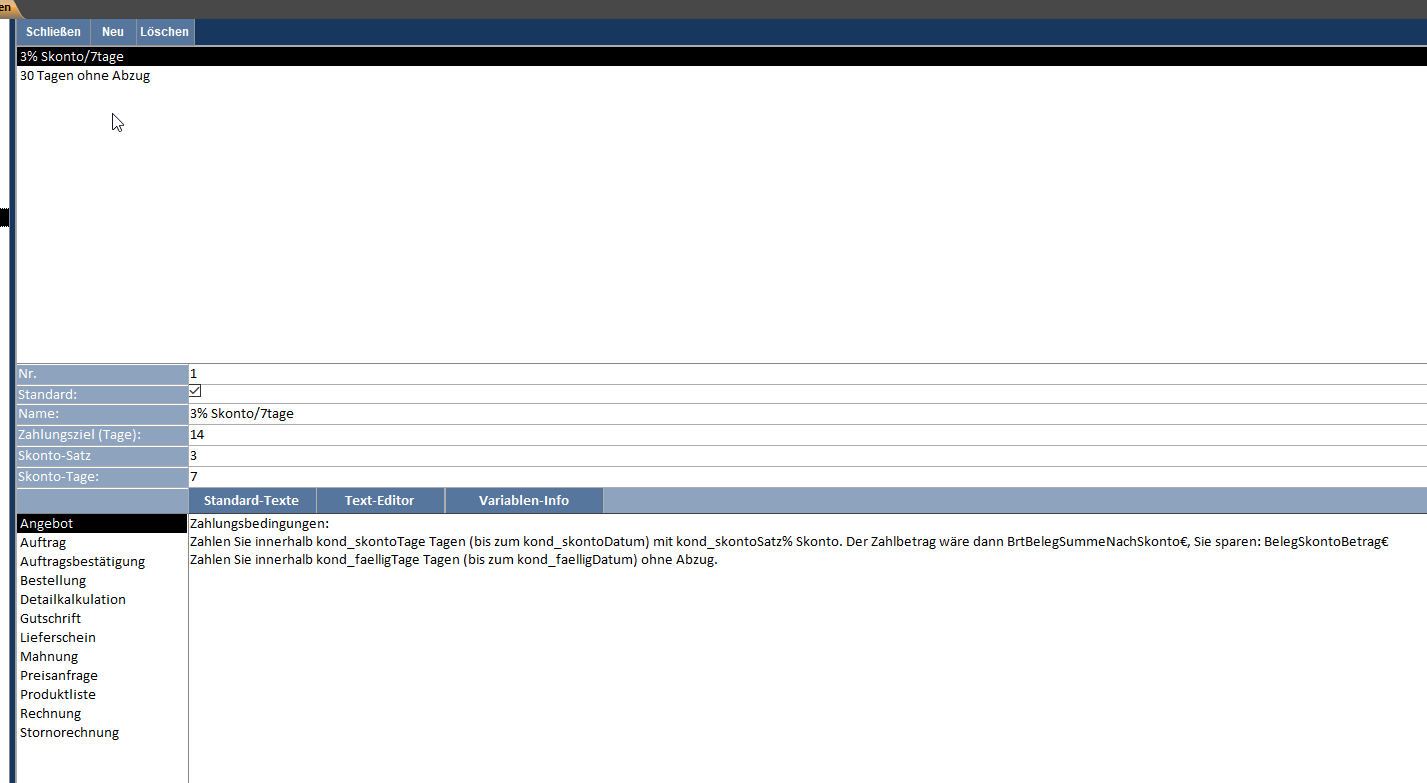The width and height of the screenshot is (1427, 783).
Task: Click the Schließen button
Action: point(53,32)
